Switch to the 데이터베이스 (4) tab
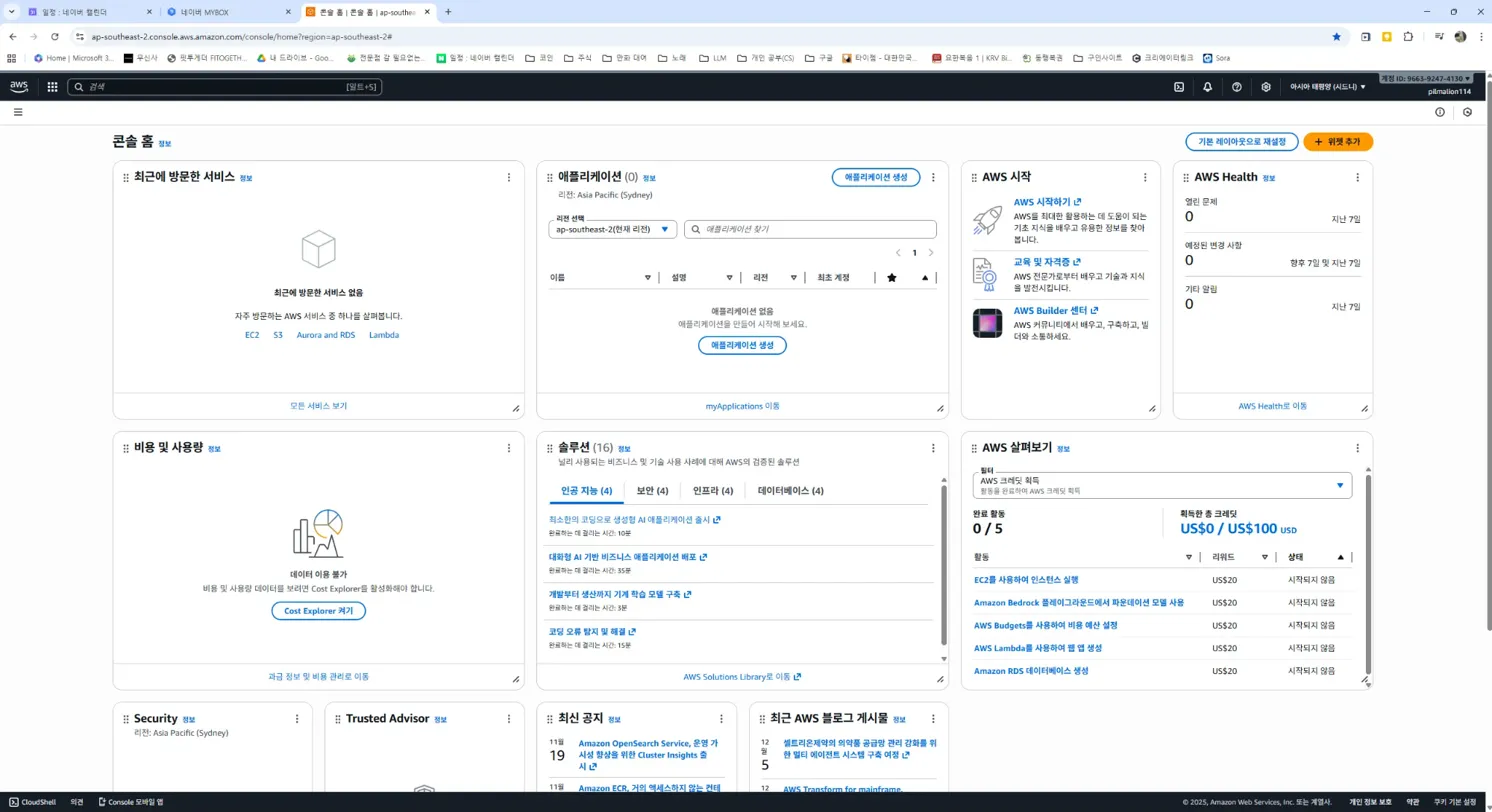 791,491
